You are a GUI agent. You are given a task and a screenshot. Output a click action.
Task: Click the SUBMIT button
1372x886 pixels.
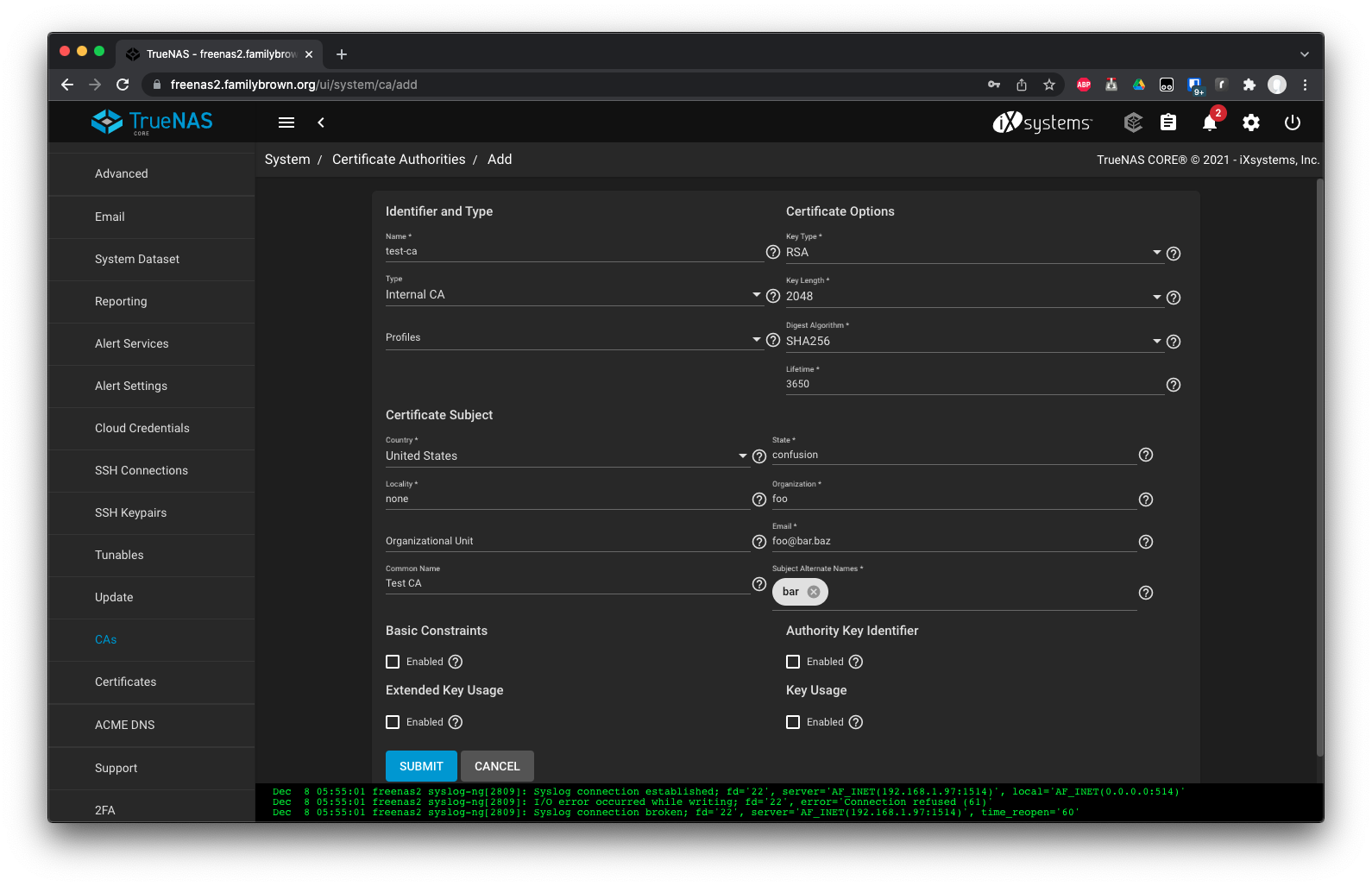[x=421, y=766]
